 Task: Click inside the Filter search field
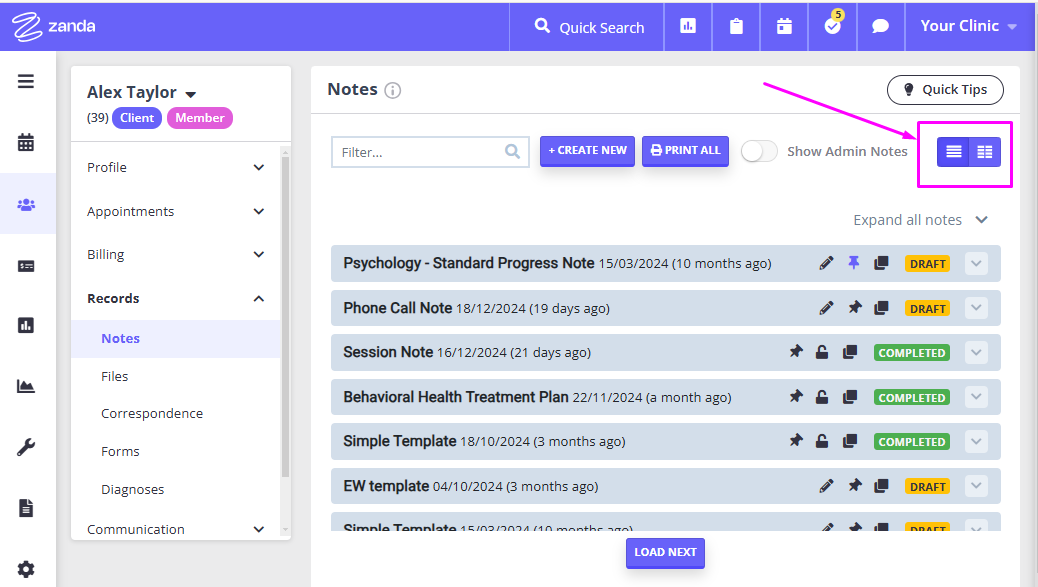420,151
